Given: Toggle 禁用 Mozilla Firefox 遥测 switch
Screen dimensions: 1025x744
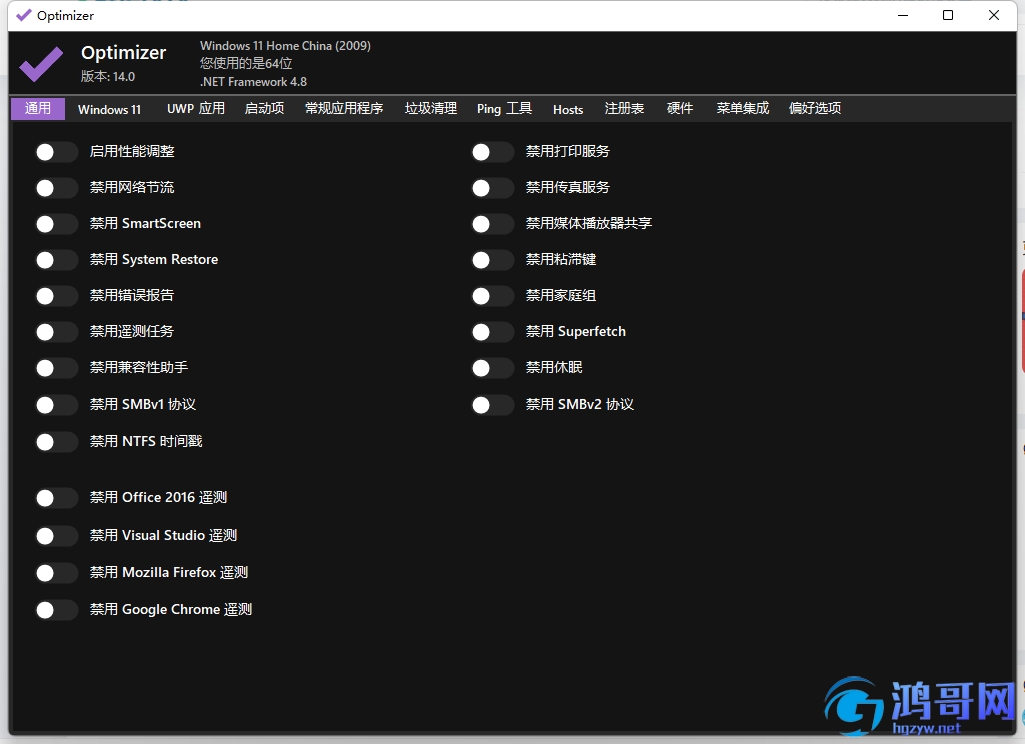Looking at the screenshot, I should tap(56, 573).
